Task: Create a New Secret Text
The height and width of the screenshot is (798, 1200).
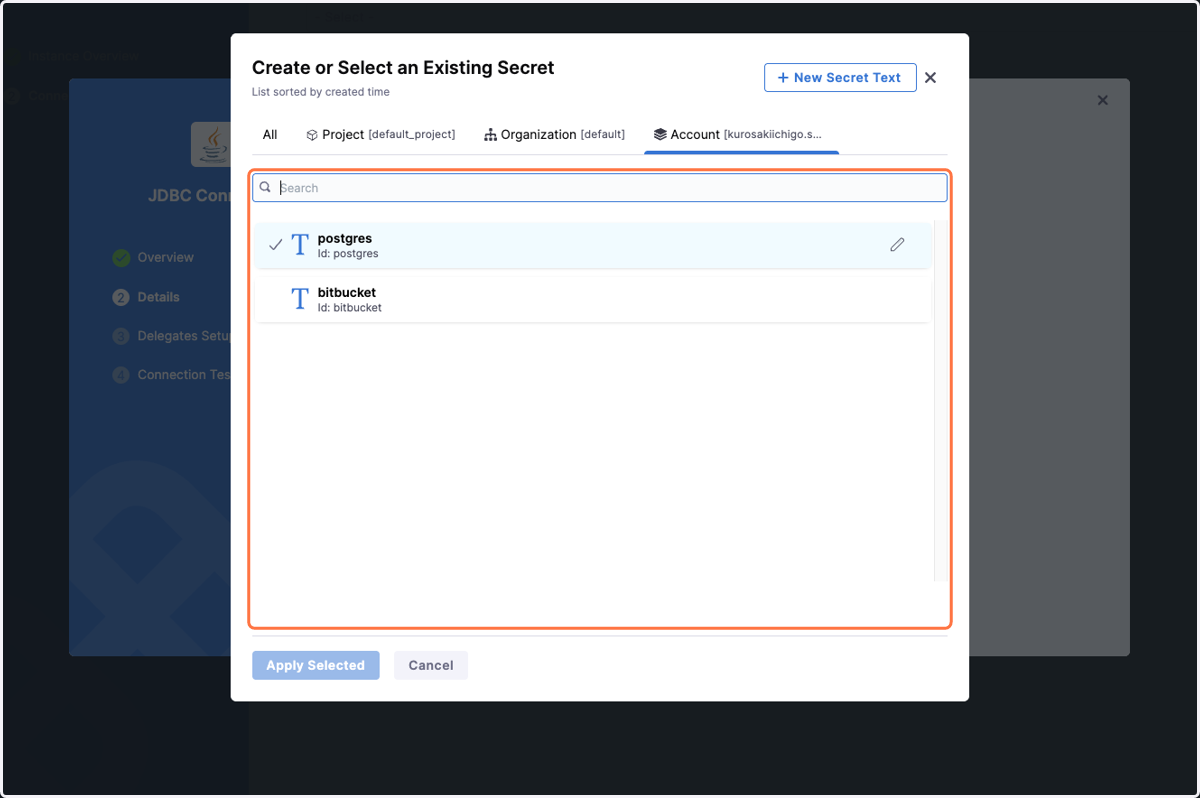Action: pos(840,78)
